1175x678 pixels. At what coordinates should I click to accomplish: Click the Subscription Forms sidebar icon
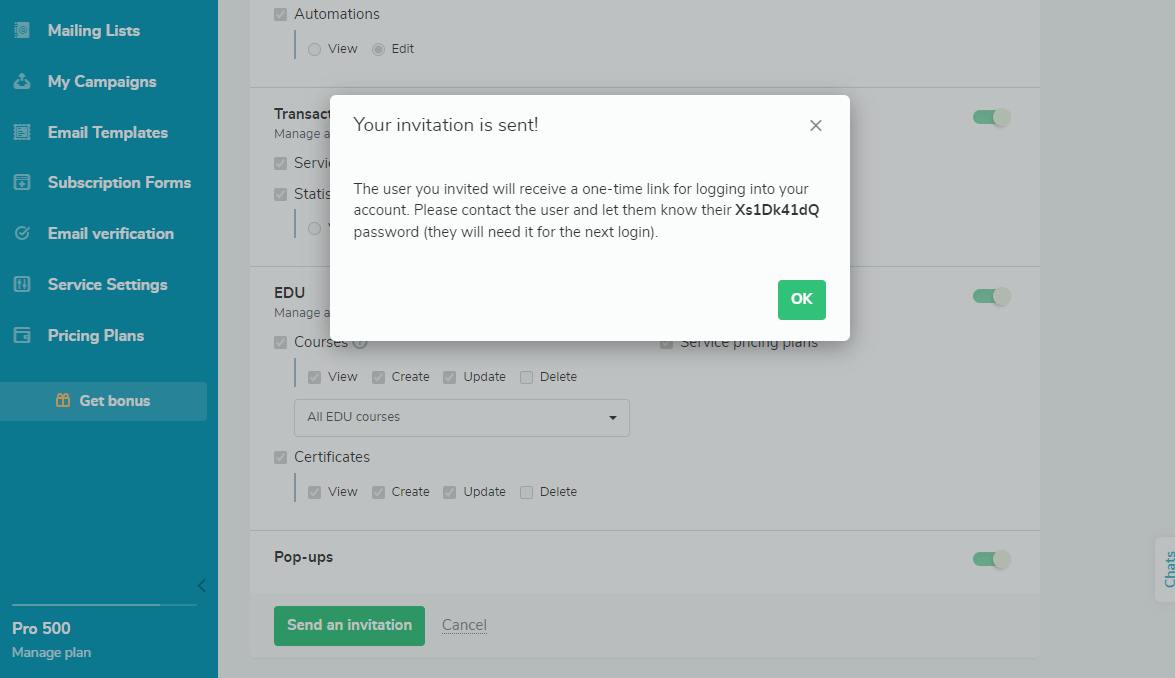pos(22,183)
